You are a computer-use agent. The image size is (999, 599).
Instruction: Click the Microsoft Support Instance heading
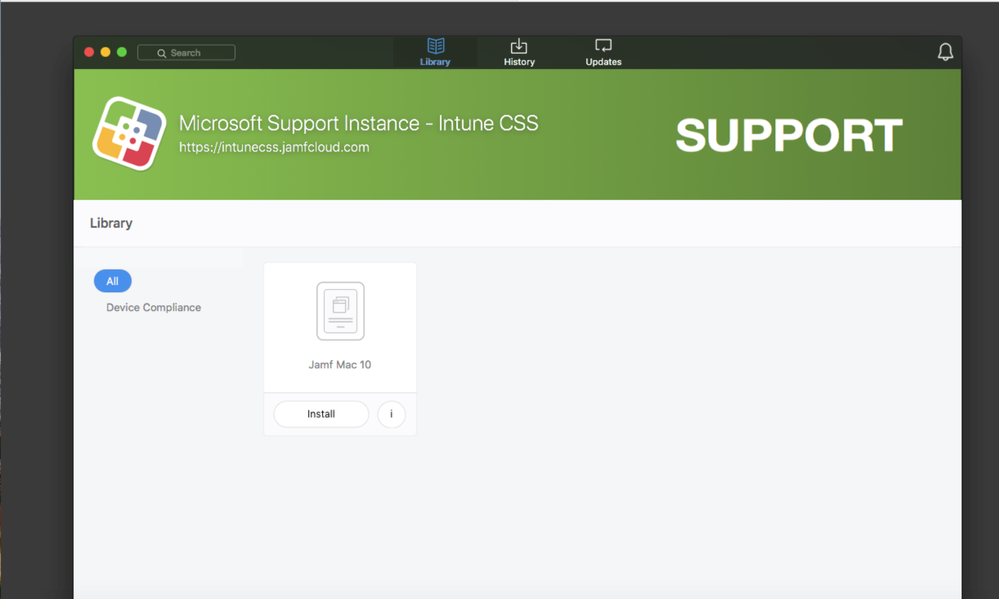[x=359, y=123]
